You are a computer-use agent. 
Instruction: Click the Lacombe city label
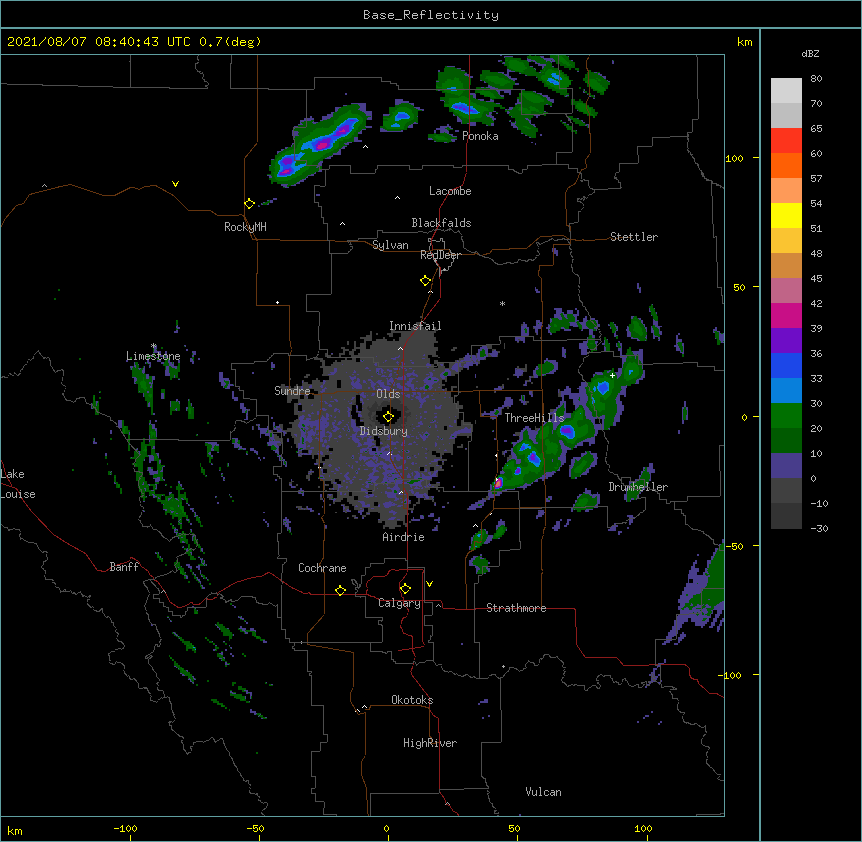(x=450, y=191)
